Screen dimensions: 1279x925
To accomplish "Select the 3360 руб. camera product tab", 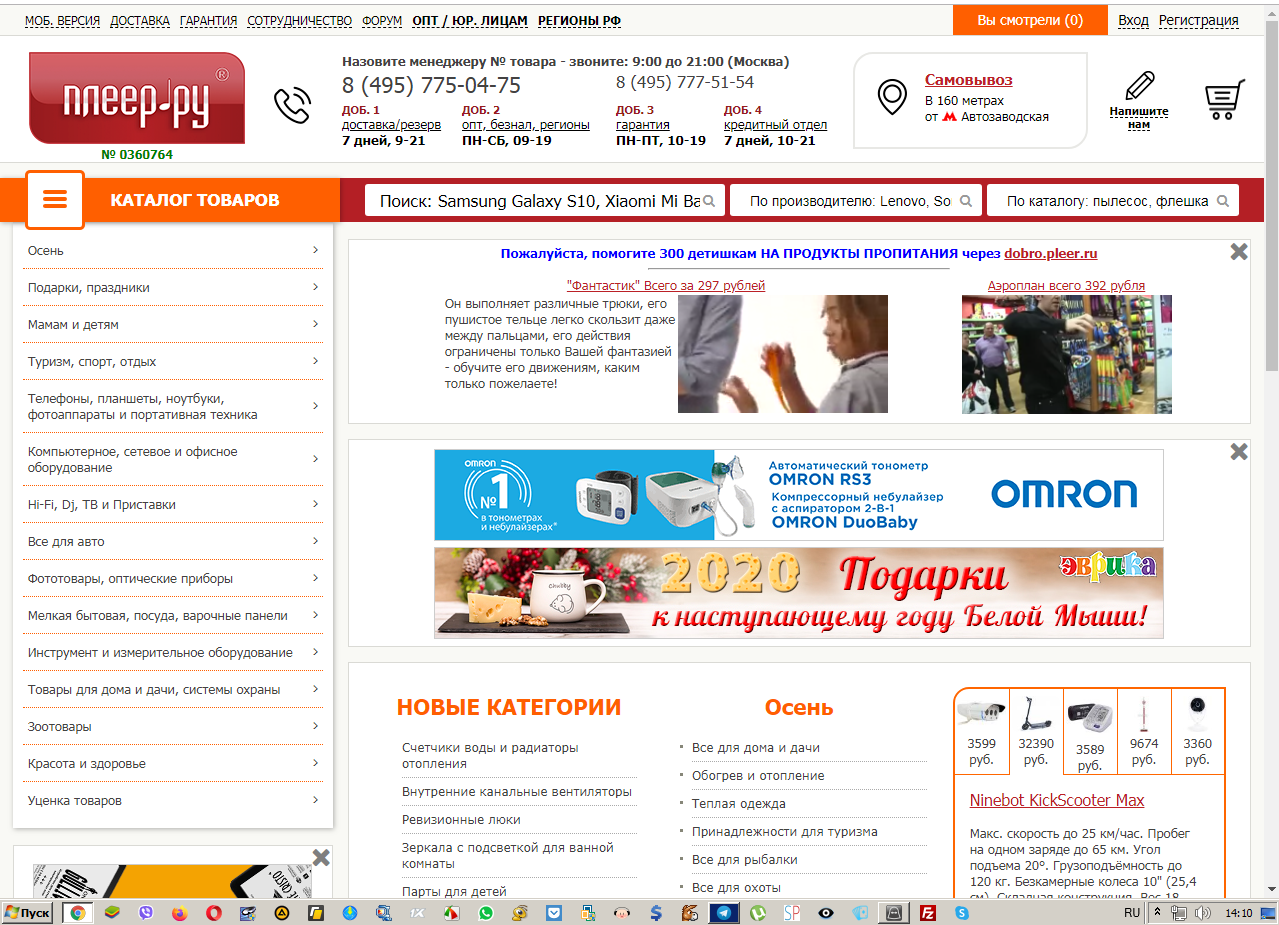I will coord(1197,732).
